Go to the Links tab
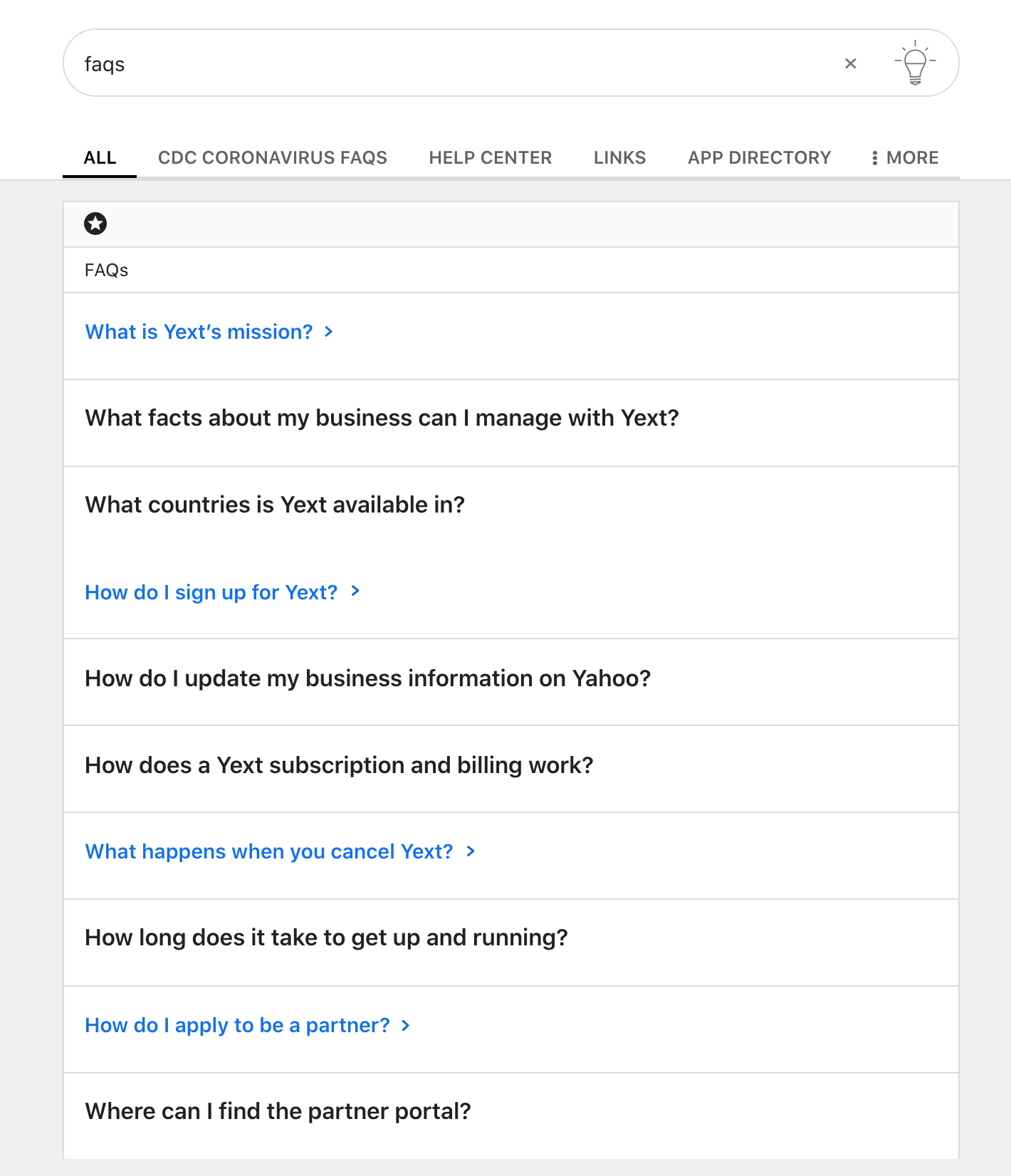1011x1176 pixels. [x=620, y=157]
